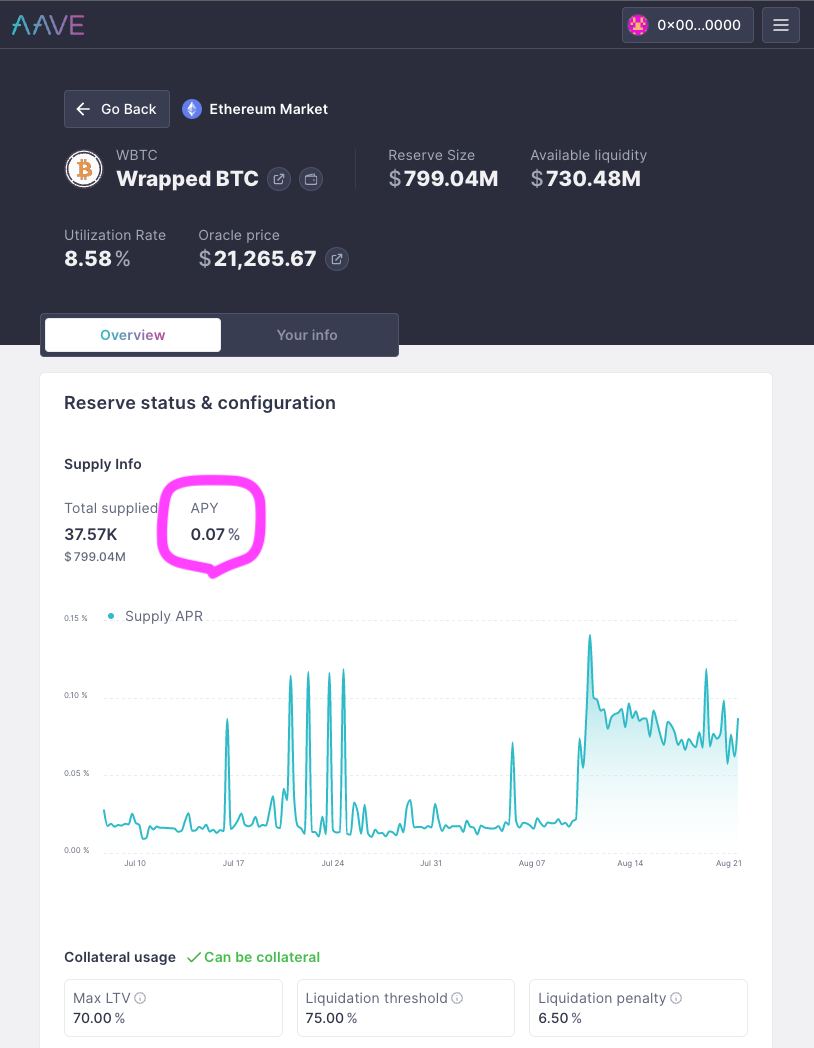
Task: Click the Reserve Size value $799.04M
Action: [x=443, y=178]
